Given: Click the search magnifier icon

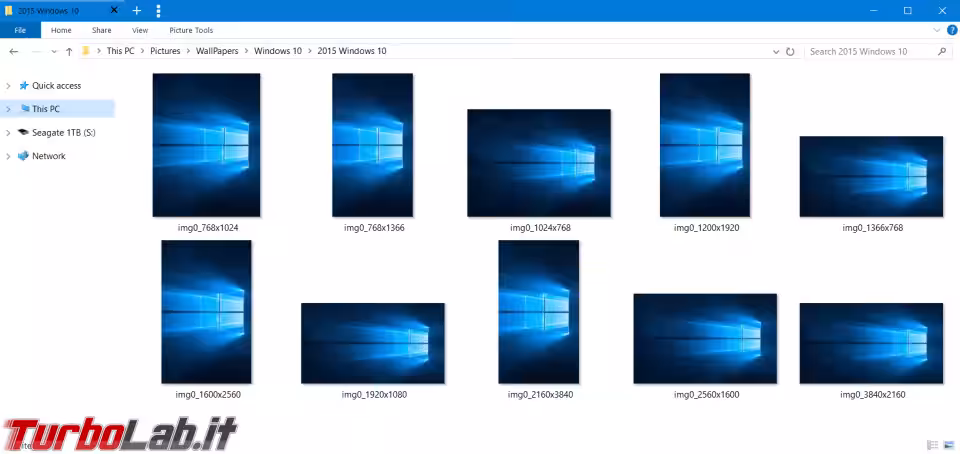Looking at the screenshot, I should [942, 51].
